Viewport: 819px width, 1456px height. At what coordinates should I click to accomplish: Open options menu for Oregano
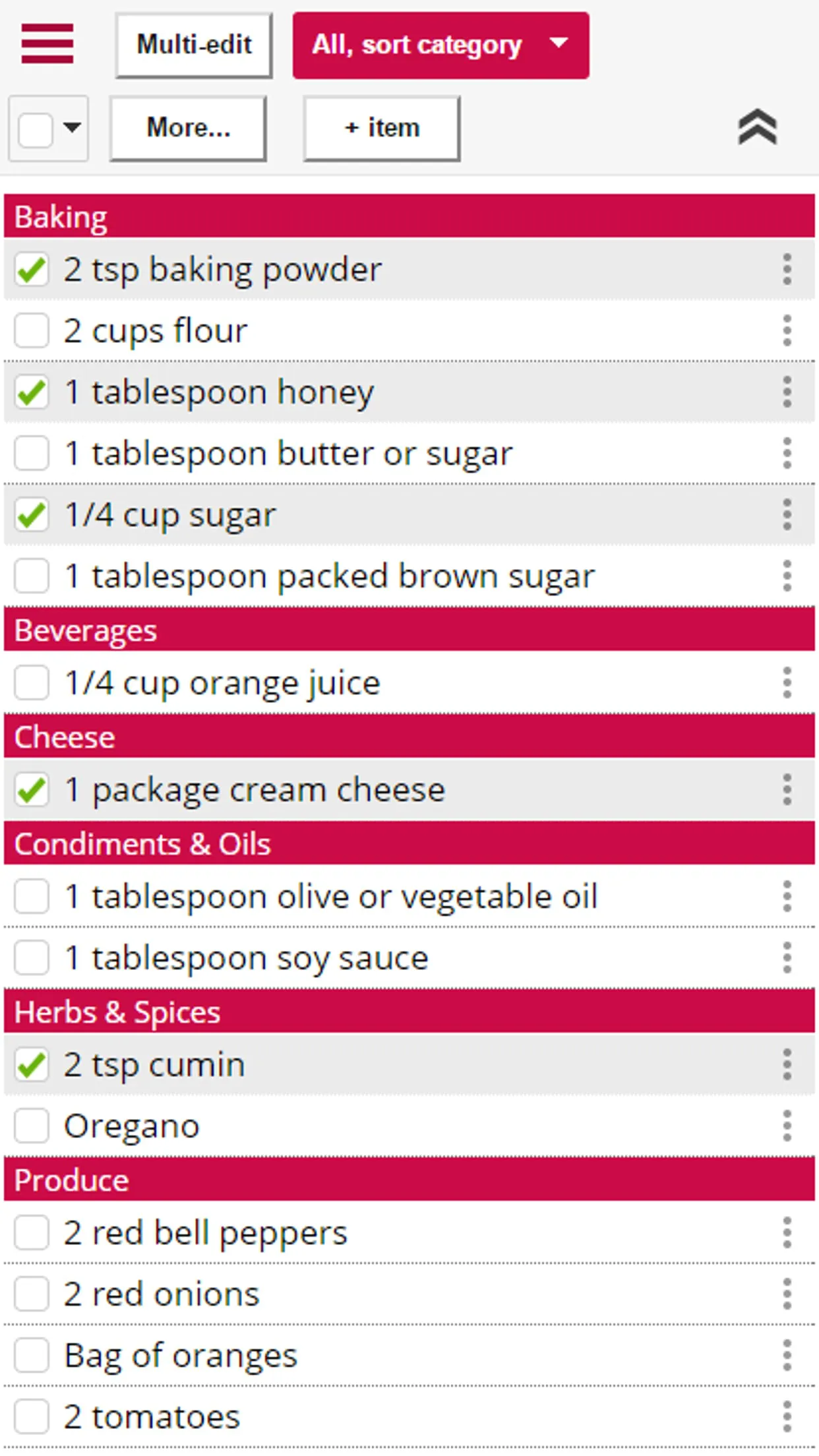(789, 1126)
